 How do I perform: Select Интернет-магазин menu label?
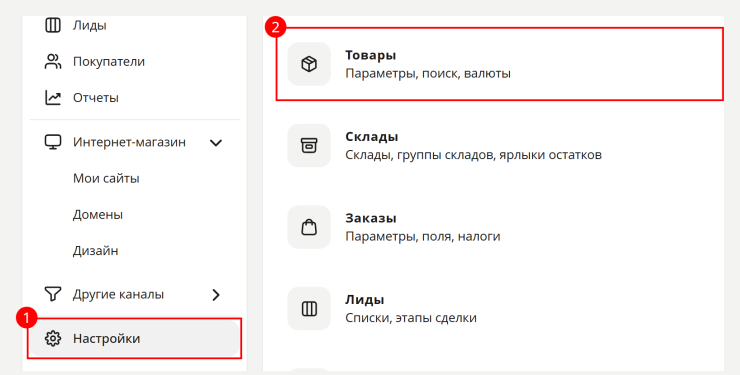coord(129,142)
